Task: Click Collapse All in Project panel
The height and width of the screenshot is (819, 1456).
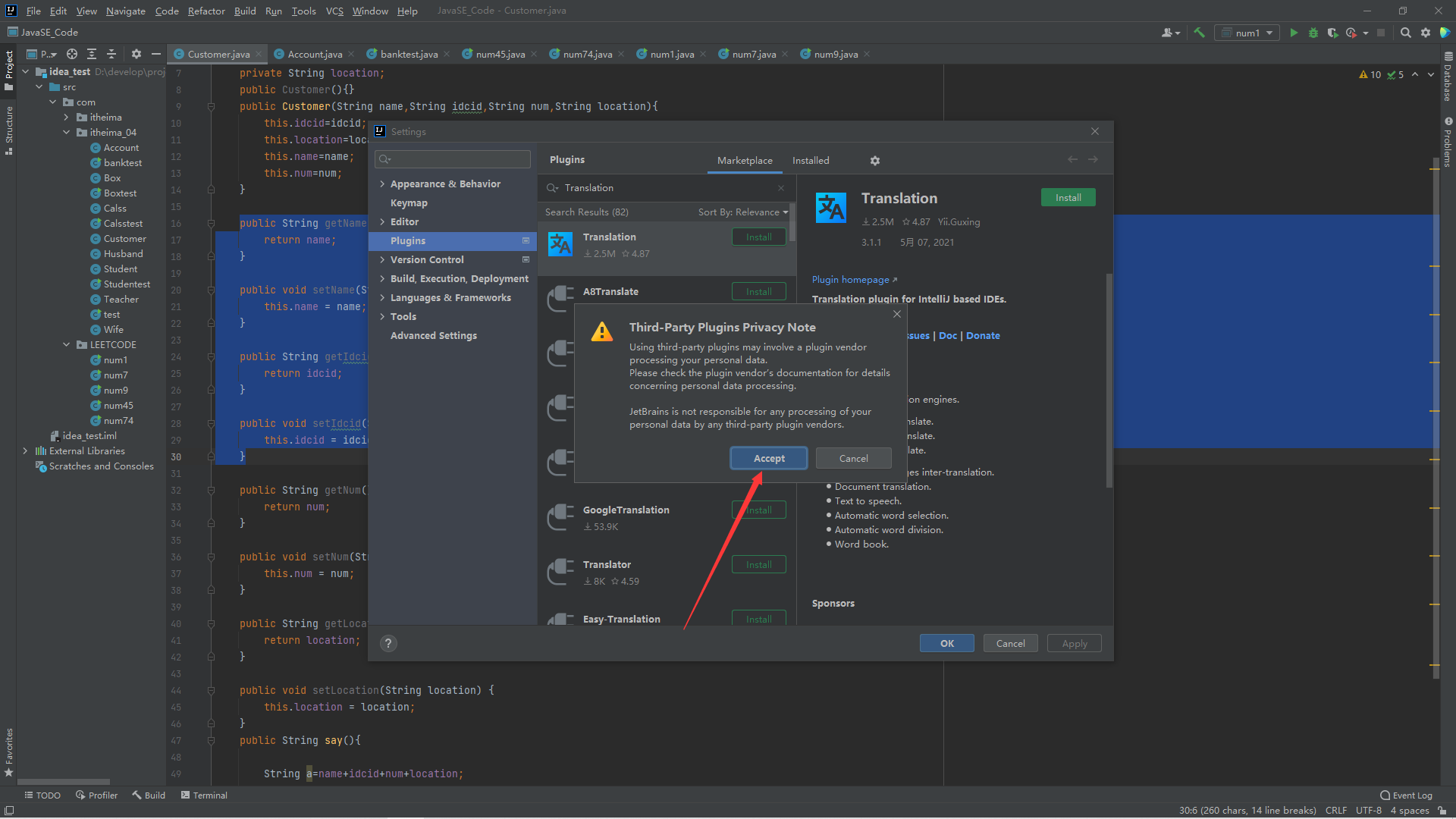Action: pos(111,54)
